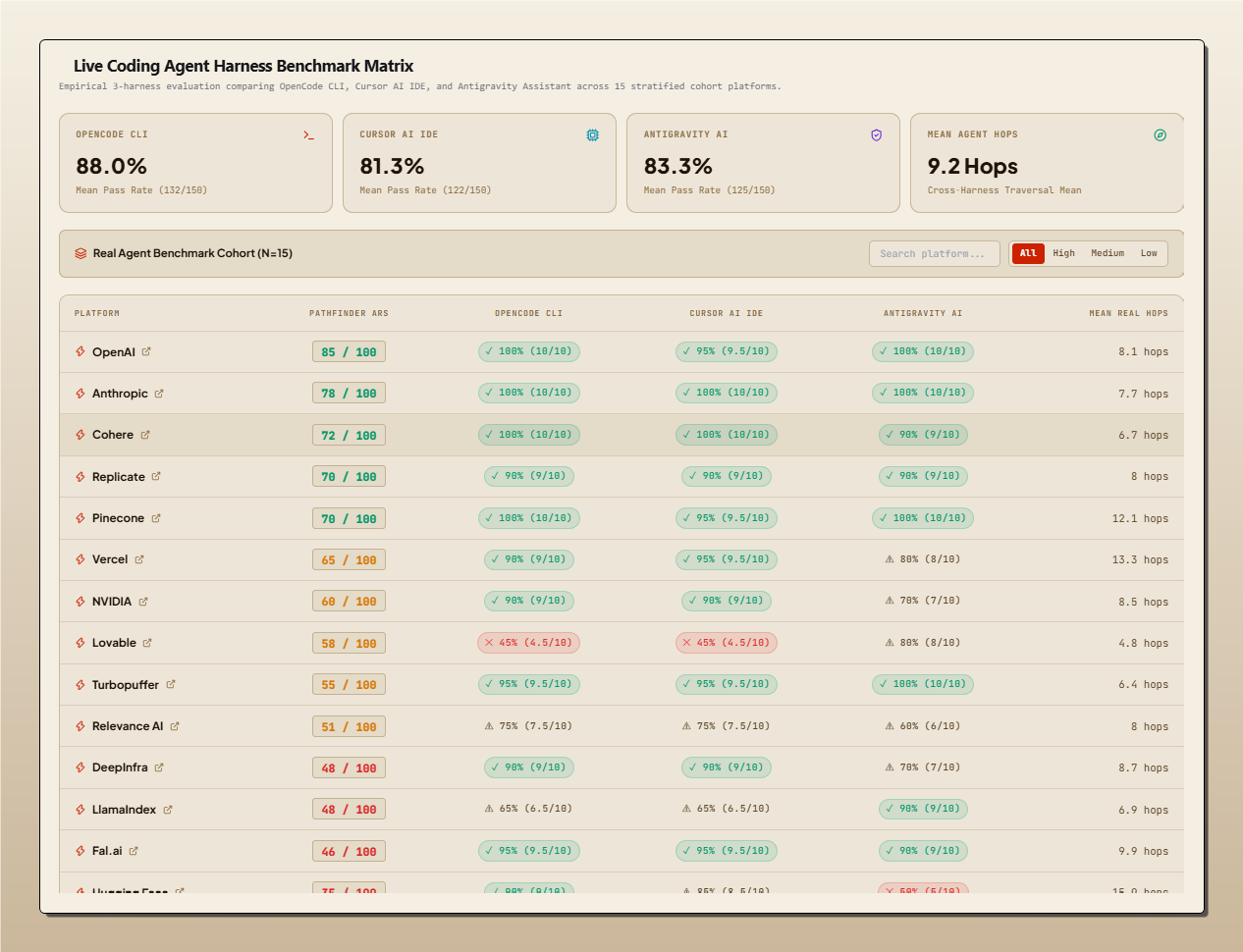Screen dimensions: 1243x952
Task: Open Fal.ai external link icon
Action: point(134,851)
